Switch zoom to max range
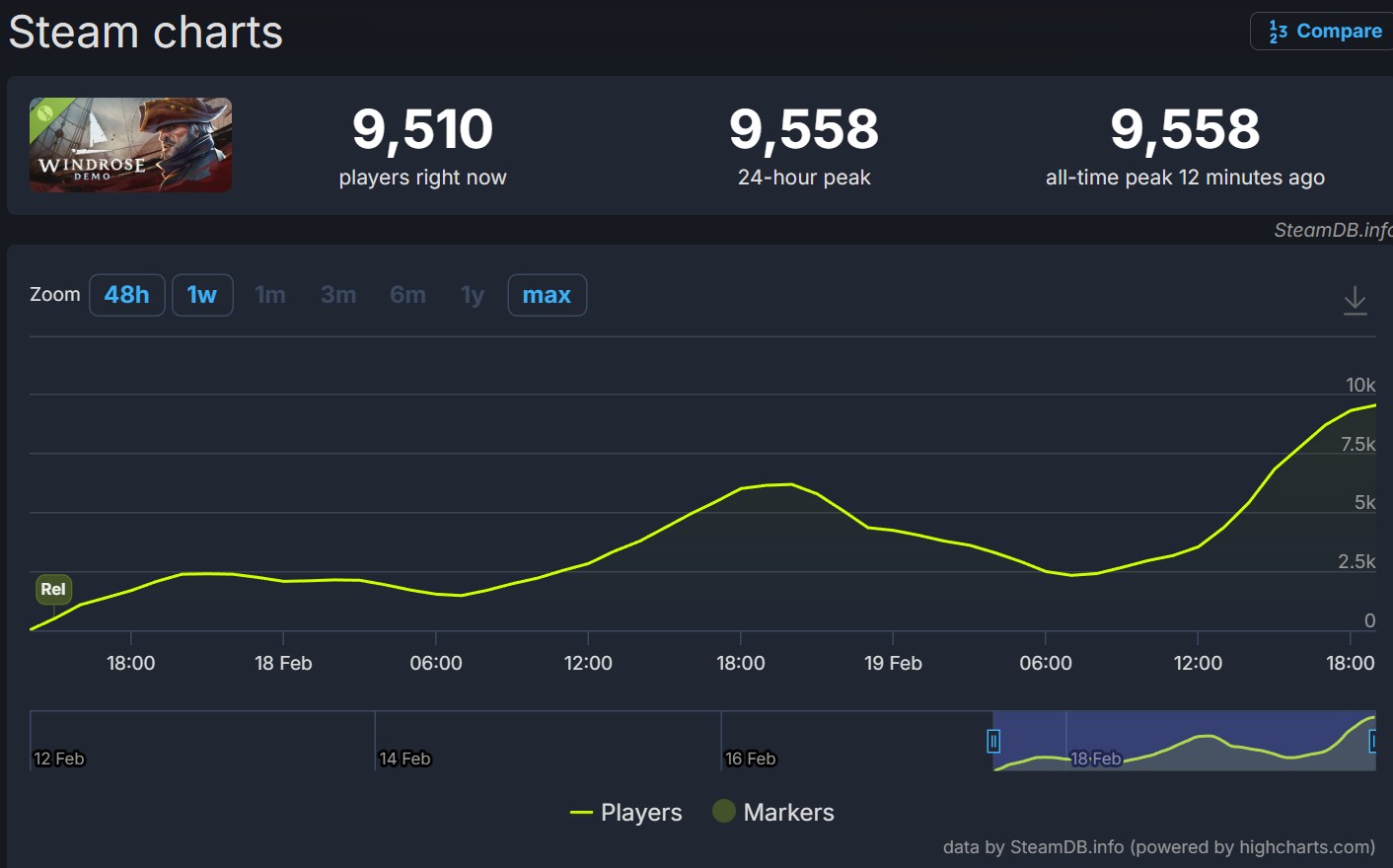This screenshot has width=1393, height=868. click(x=547, y=295)
